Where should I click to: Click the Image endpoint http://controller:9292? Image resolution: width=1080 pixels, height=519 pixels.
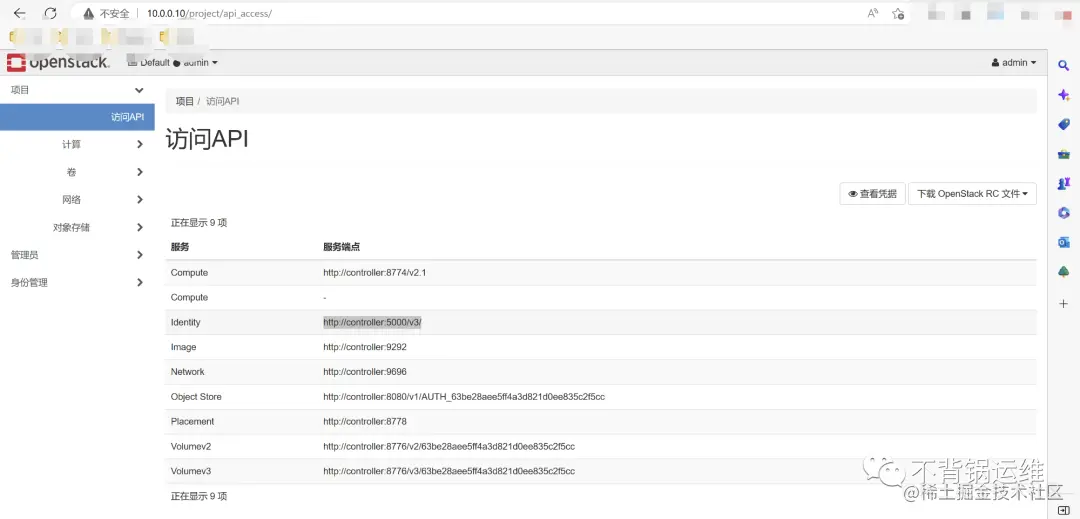(365, 347)
